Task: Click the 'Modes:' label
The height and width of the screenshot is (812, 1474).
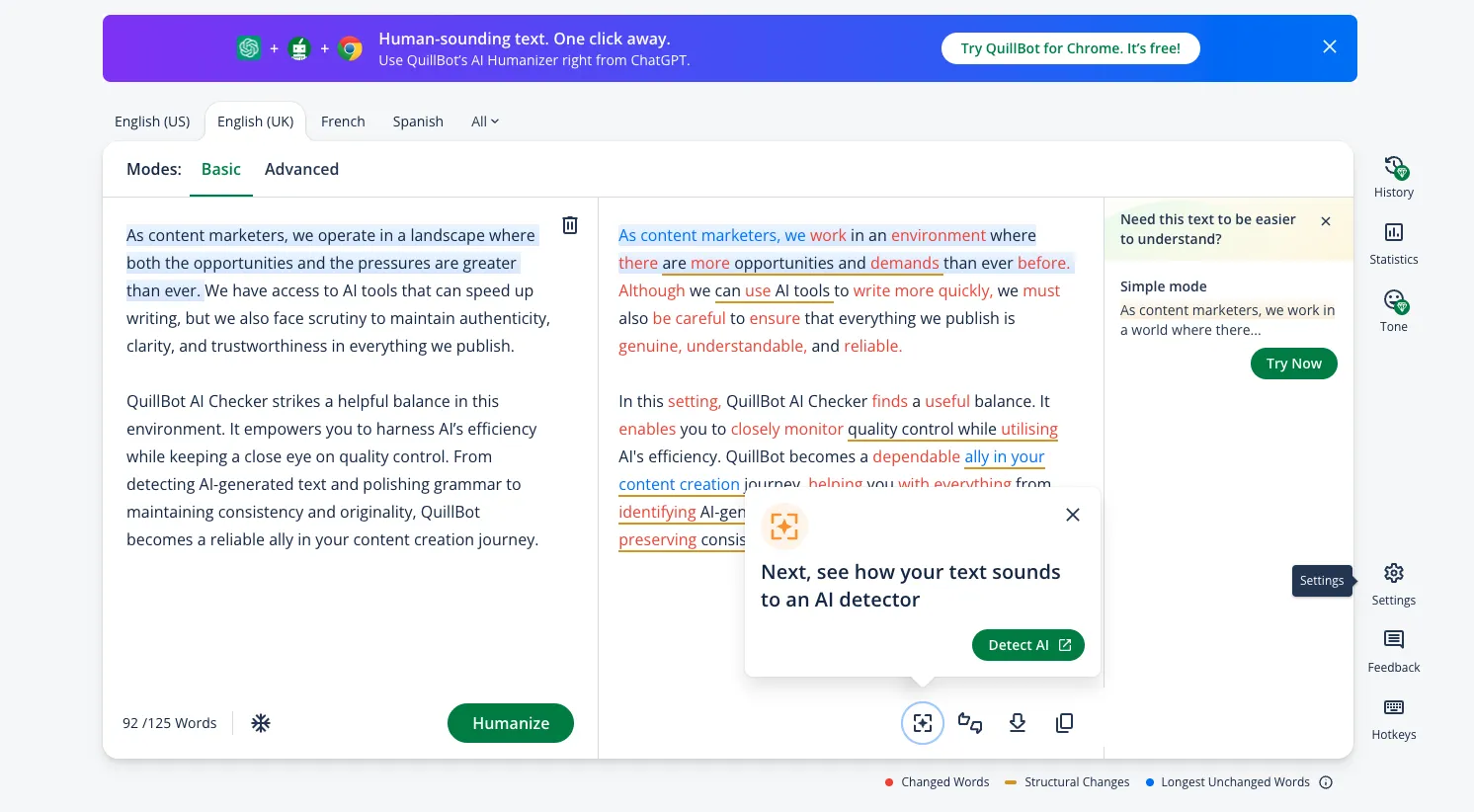Action: click(154, 169)
